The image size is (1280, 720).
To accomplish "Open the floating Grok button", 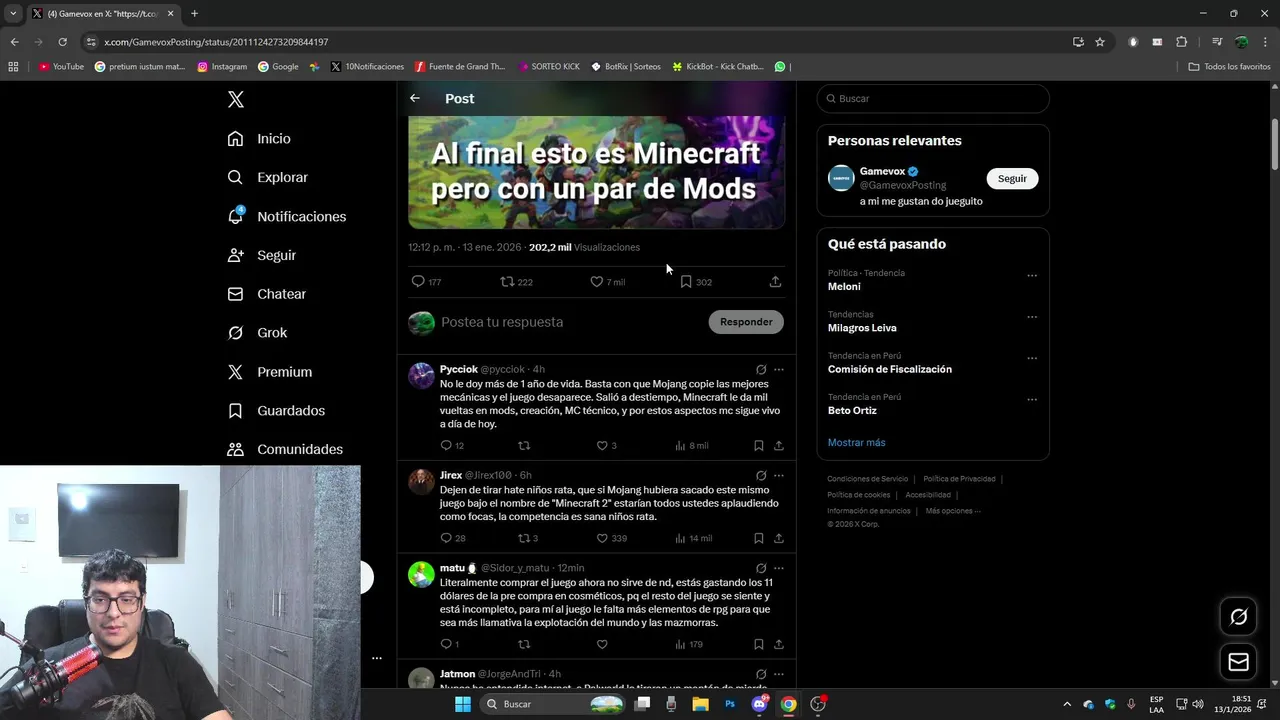I will click(1239, 617).
